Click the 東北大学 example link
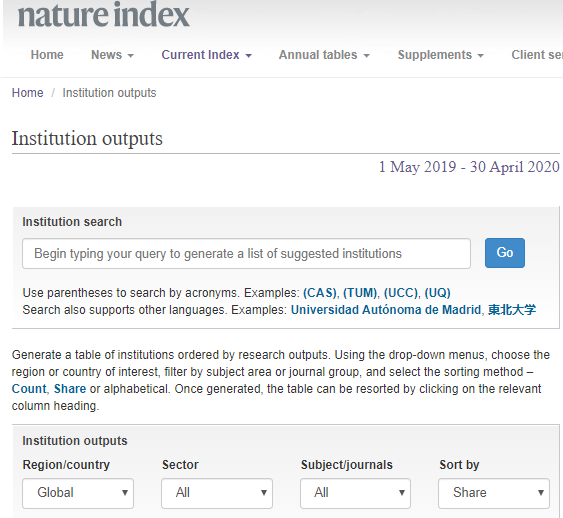This screenshot has width=563, height=518. [512, 309]
